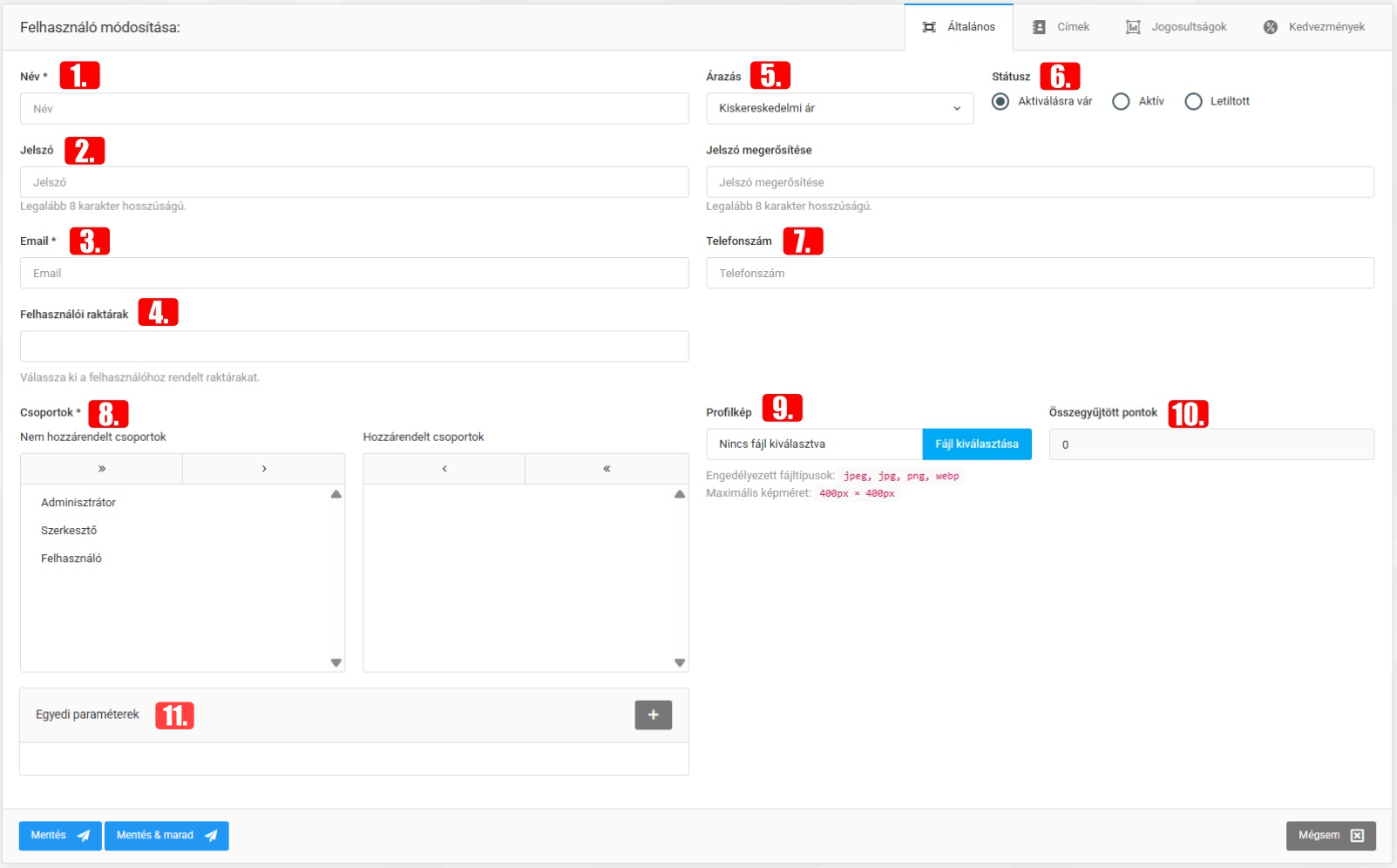Open the Jogosultságok tab
Image resolution: width=1397 pixels, height=868 pixels.
pyautogui.click(x=1176, y=27)
